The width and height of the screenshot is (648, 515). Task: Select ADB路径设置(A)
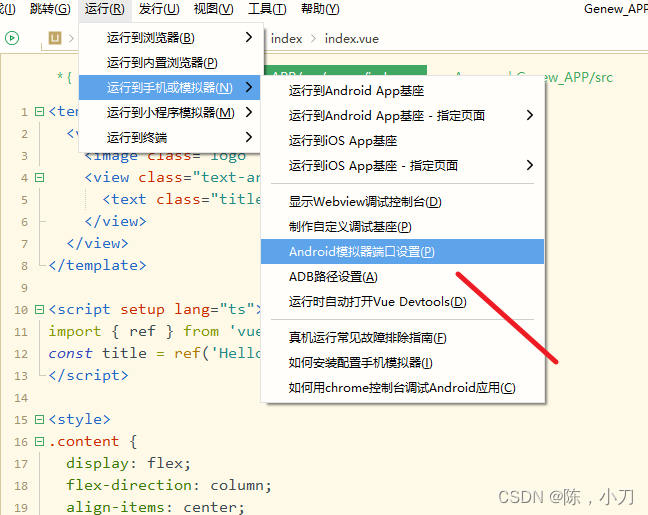tap(403, 277)
